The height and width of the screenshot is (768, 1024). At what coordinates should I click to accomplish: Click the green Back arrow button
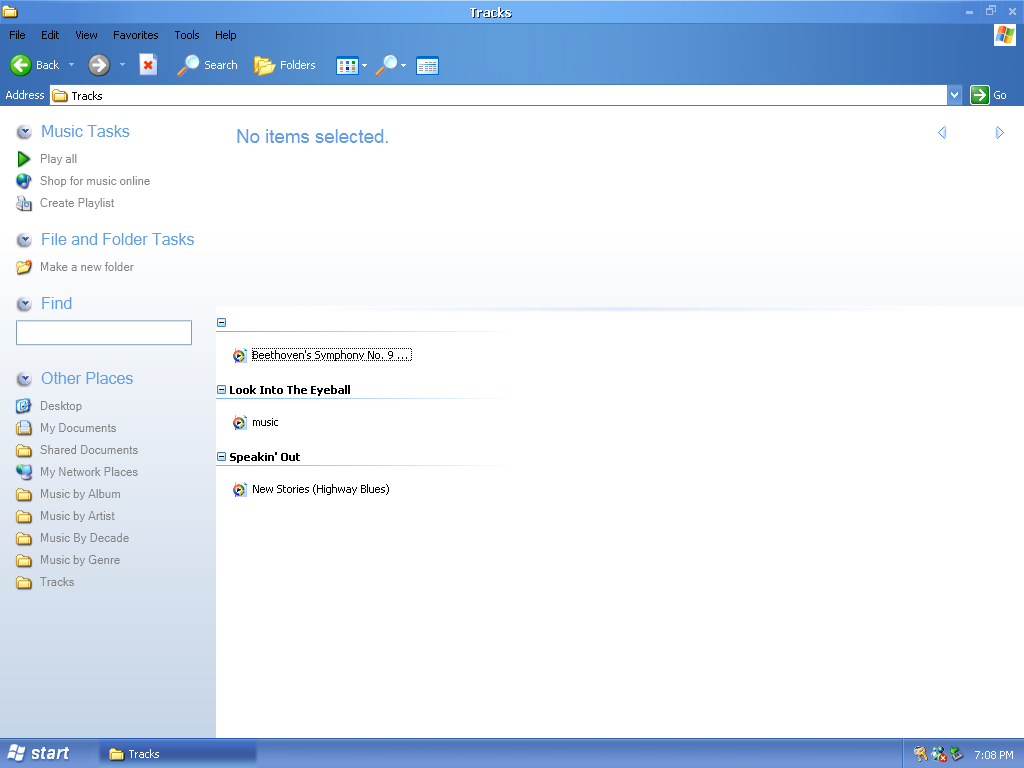point(22,65)
